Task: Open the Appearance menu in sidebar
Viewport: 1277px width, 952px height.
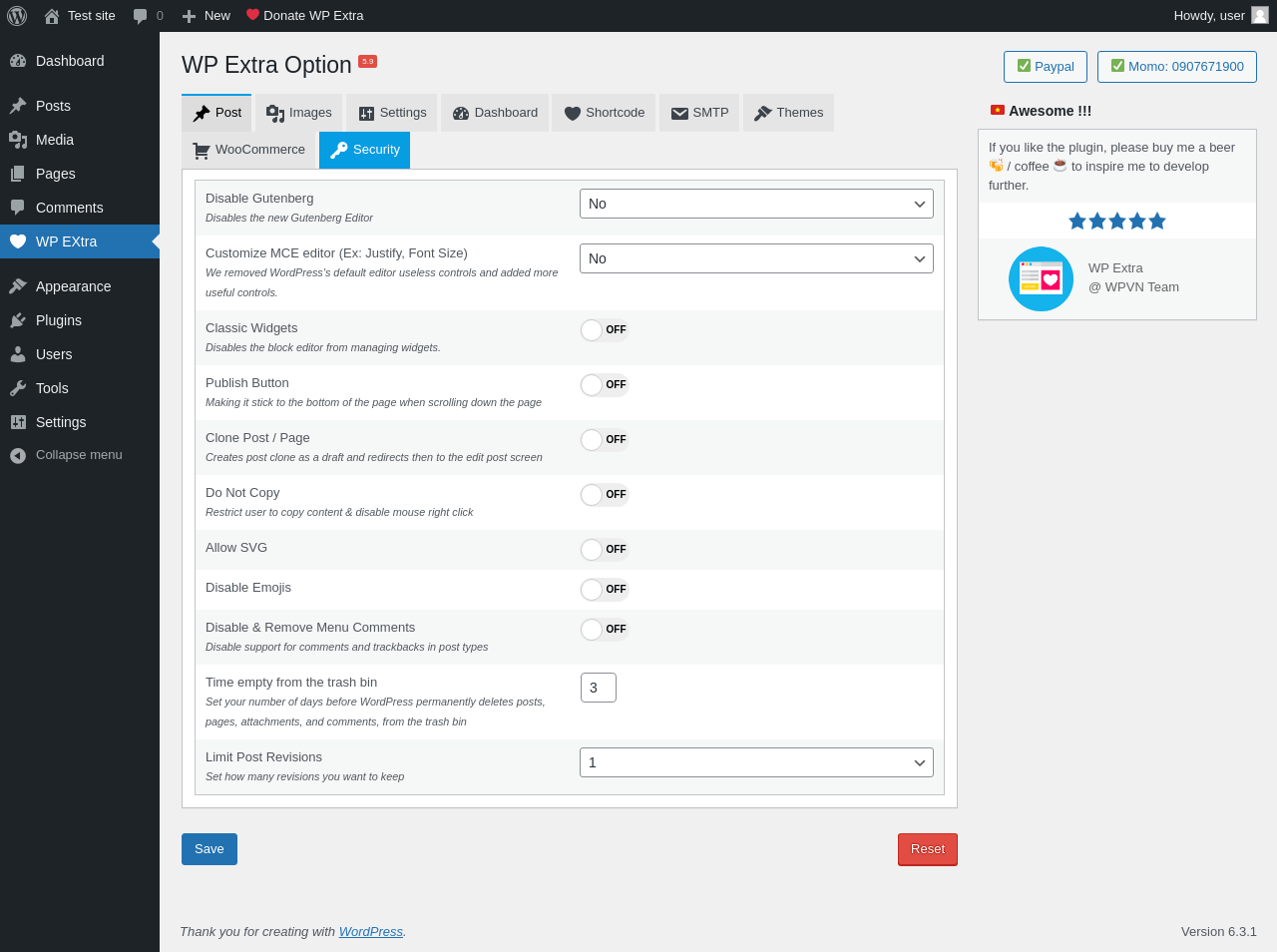Action: (x=80, y=286)
